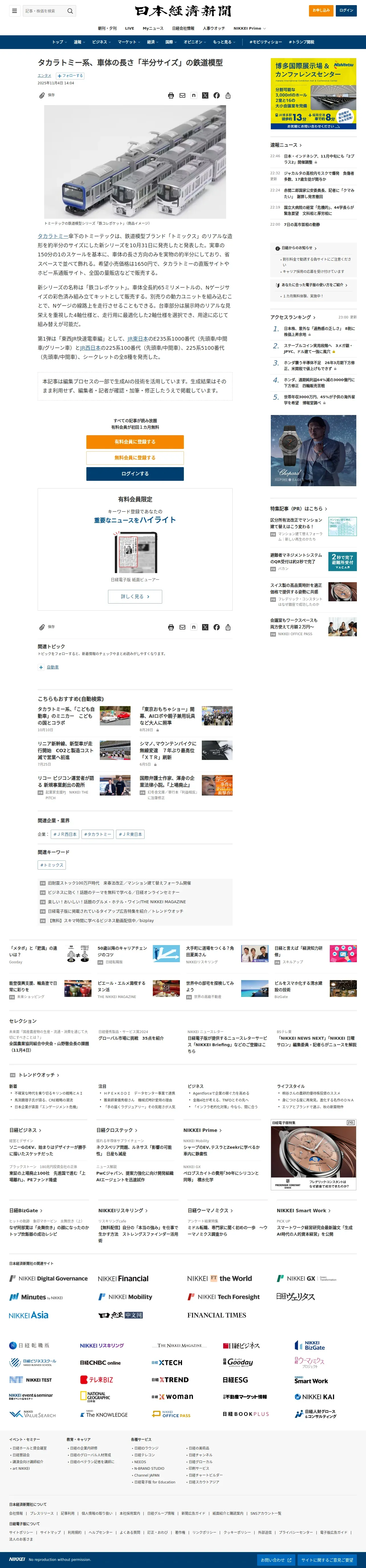Open the #モビリティショー nav tag
This screenshot has height=1568, width=366.
click(x=265, y=42)
